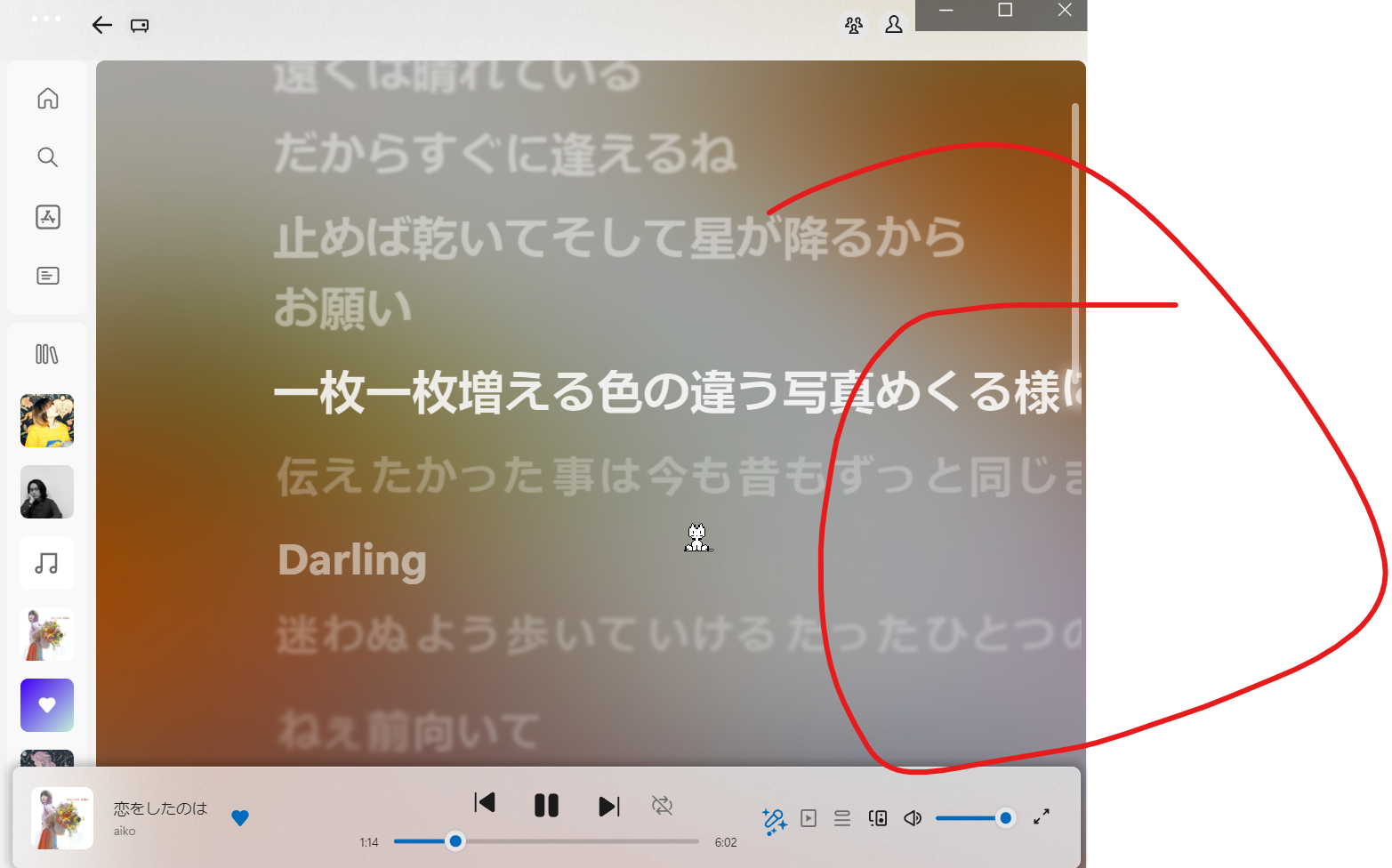The height and width of the screenshot is (868, 1392).
Task: Select the heart Favorites playlist thumbnail
Action: pyautogui.click(x=46, y=704)
